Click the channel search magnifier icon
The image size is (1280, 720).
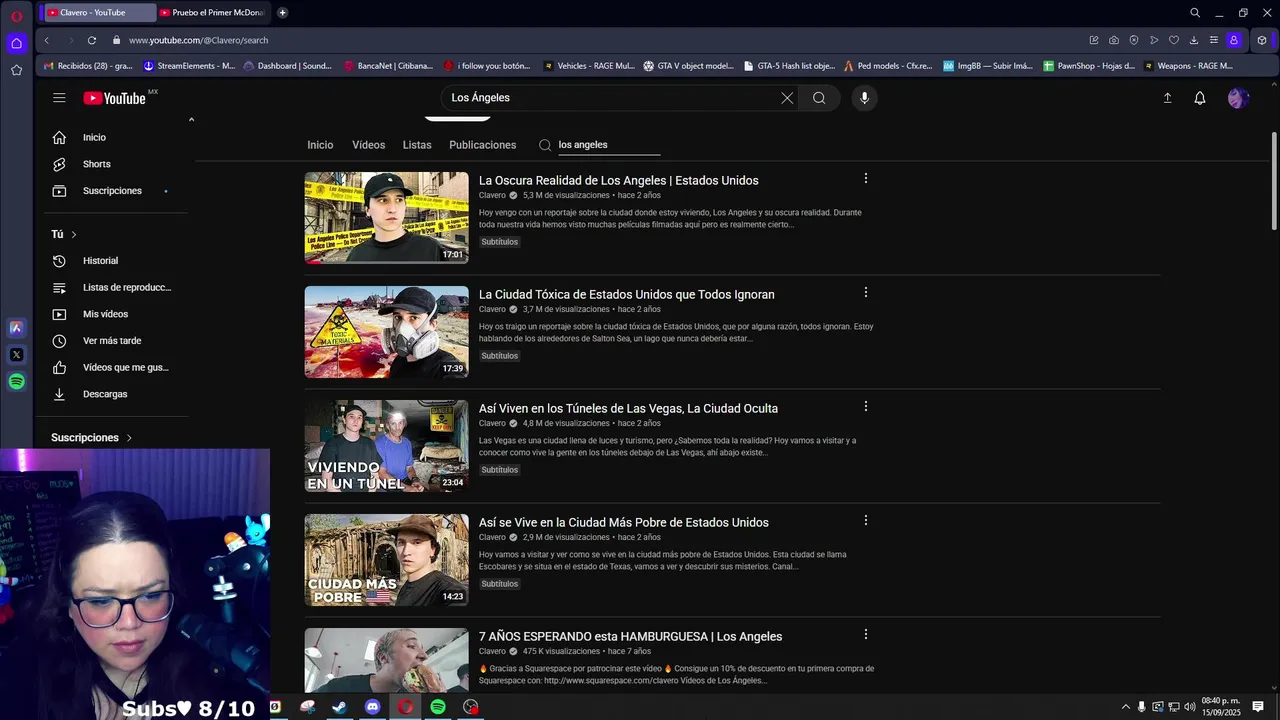pos(545,145)
